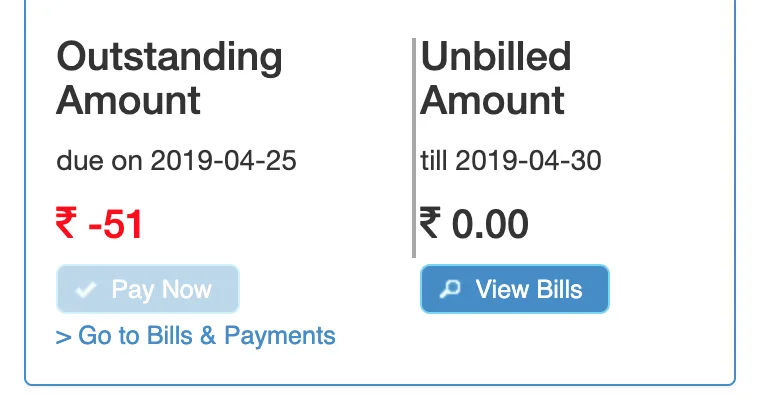Viewport: 762px width, 414px height.
Task: Click the black rupee symbol before 0.00
Action: 431,223
